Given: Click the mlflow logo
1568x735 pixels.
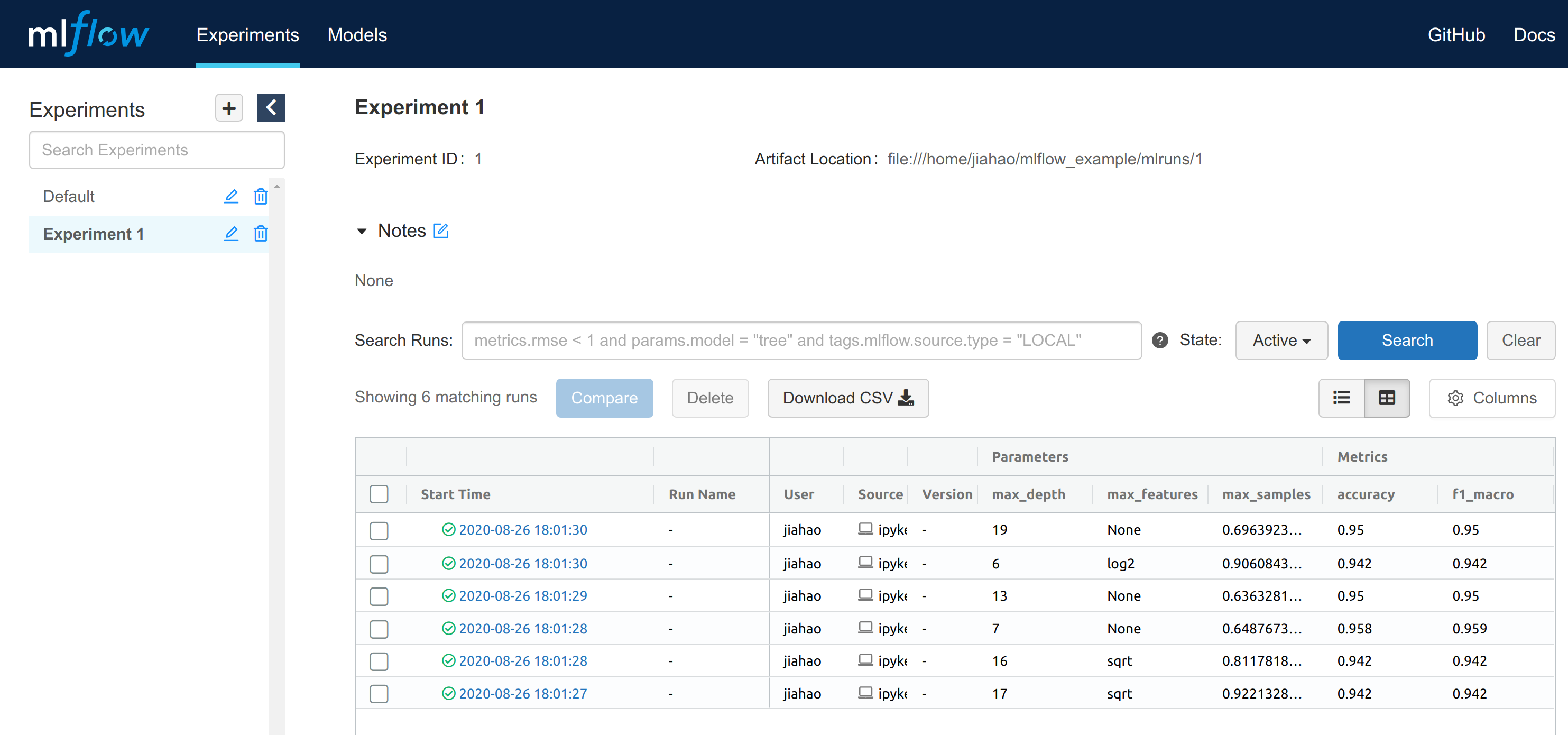Looking at the screenshot, I should (88, 34).
